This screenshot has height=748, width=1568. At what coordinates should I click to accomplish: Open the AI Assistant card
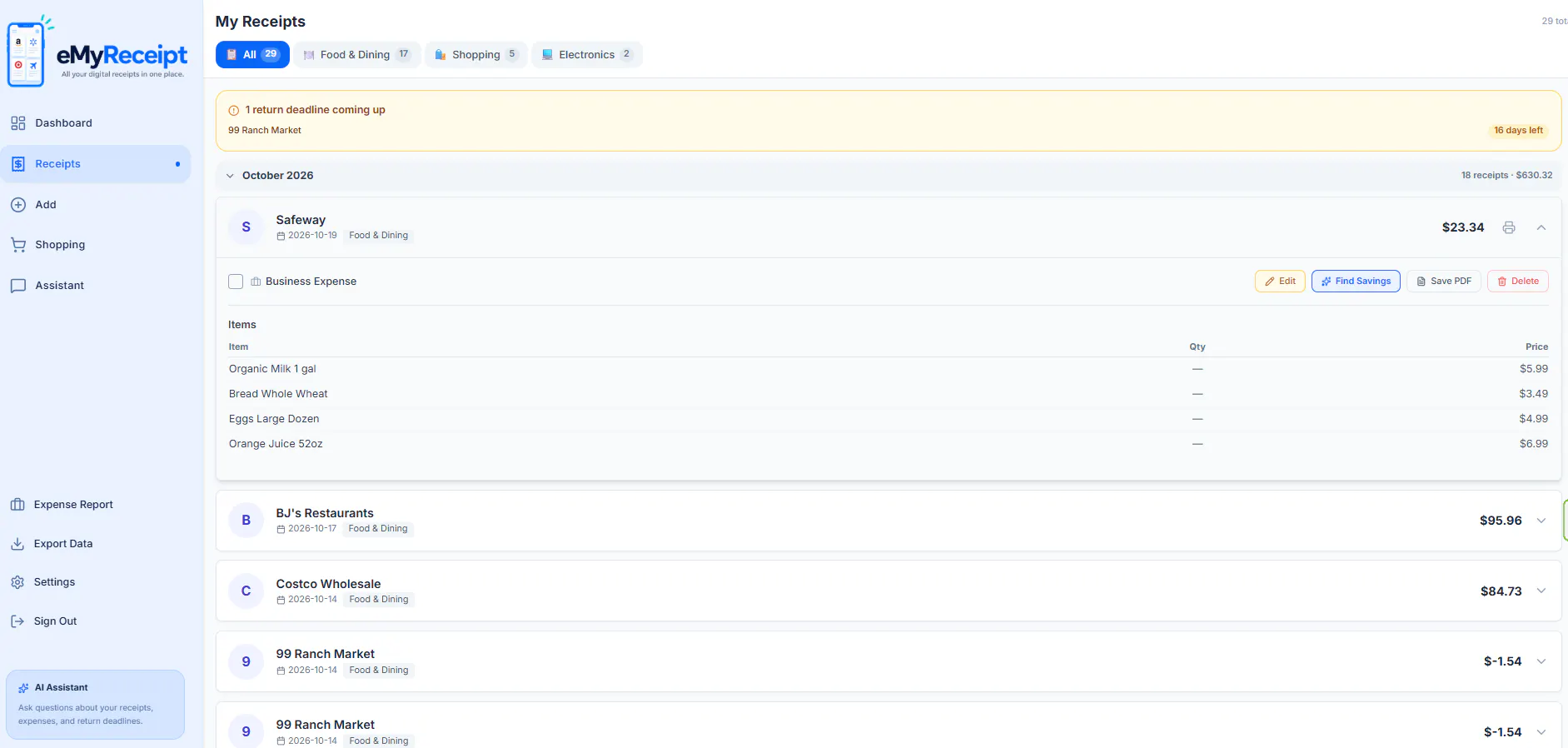tap(95, 705)
